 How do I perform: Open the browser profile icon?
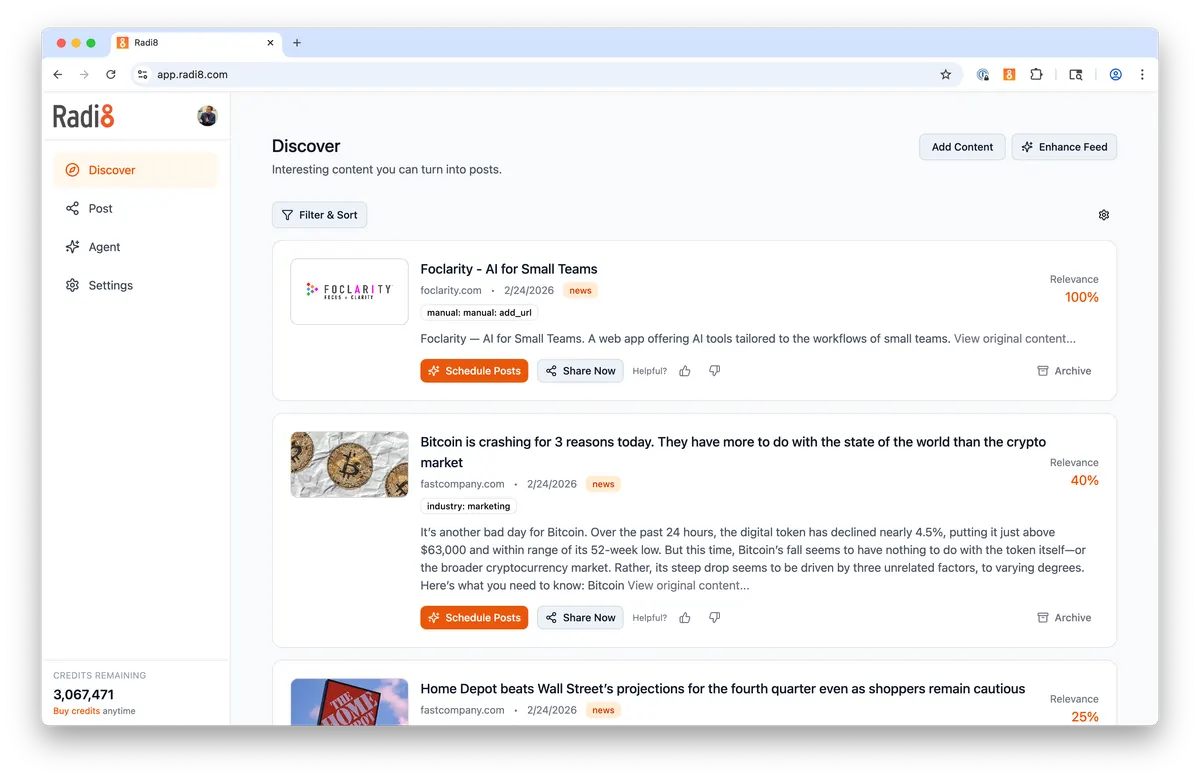(x=1115, y=75)
